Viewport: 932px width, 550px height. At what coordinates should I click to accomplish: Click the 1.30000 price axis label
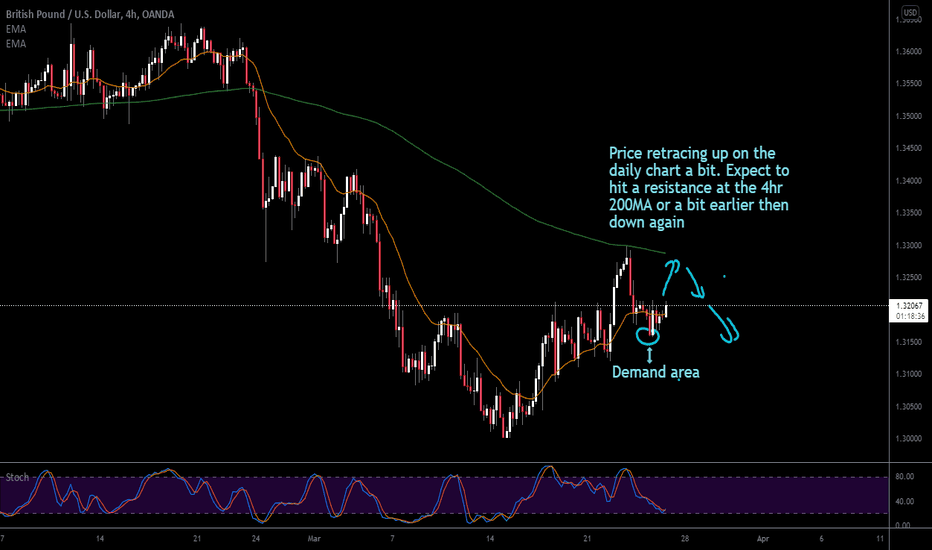click(908, 439)
